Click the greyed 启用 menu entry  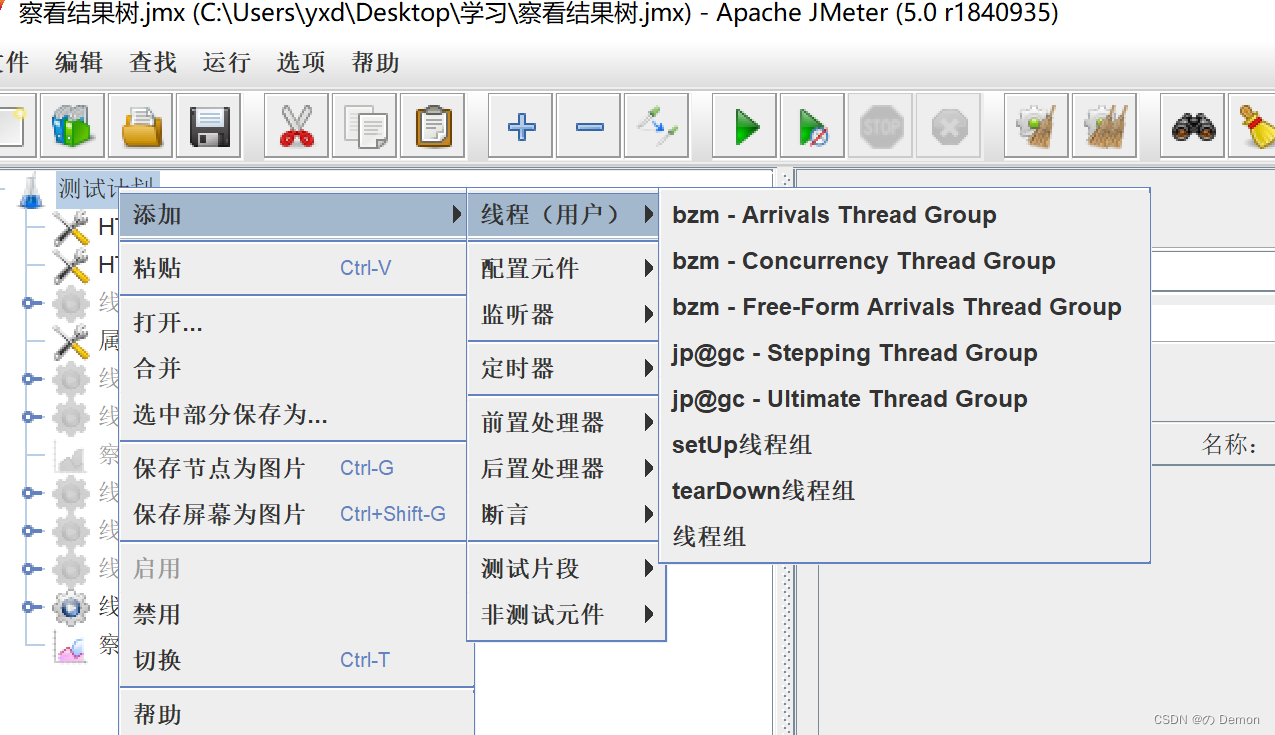(293, 568)
